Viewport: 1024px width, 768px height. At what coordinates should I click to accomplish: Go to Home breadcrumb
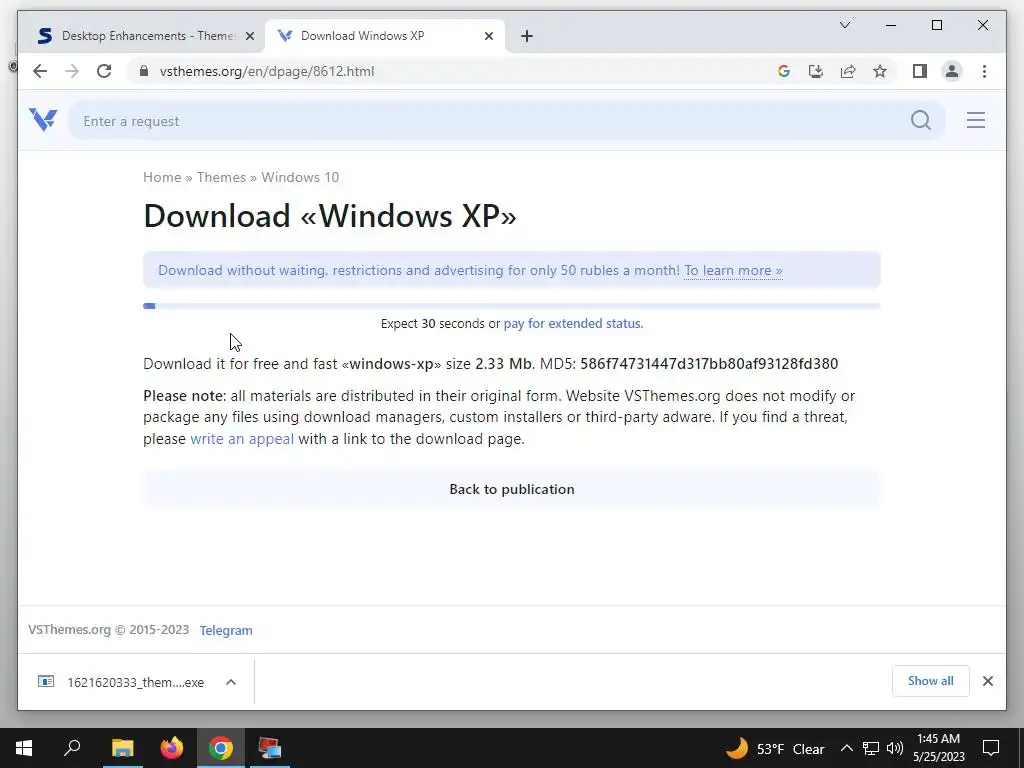click(x=162, y=177)
